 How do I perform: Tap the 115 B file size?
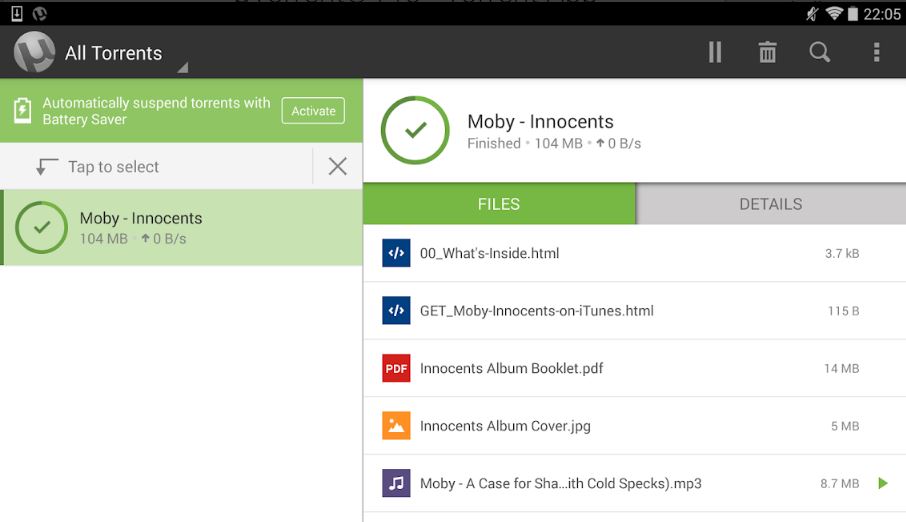click(843, 311)
